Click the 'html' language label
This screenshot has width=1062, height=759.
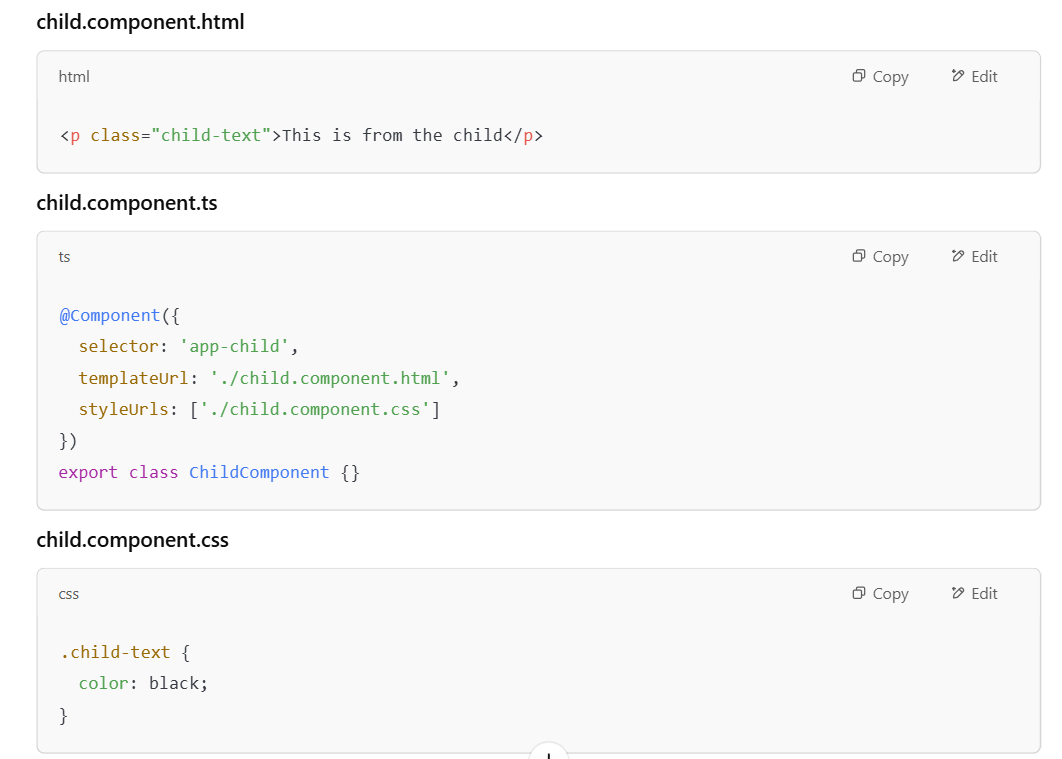coord(73,76)
